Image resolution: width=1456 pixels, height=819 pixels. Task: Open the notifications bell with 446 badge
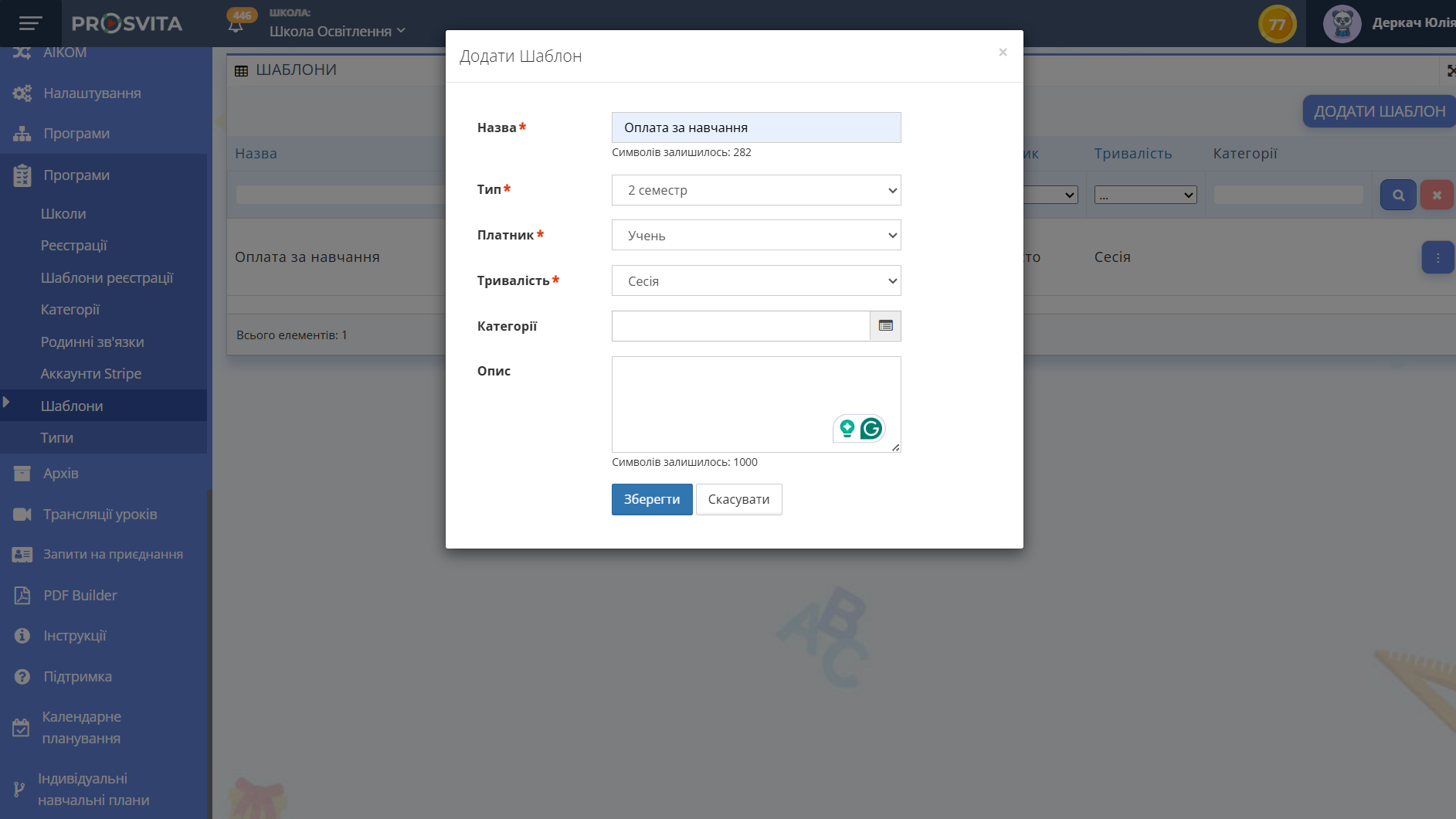pyautogui.click(x=236, y=24)
